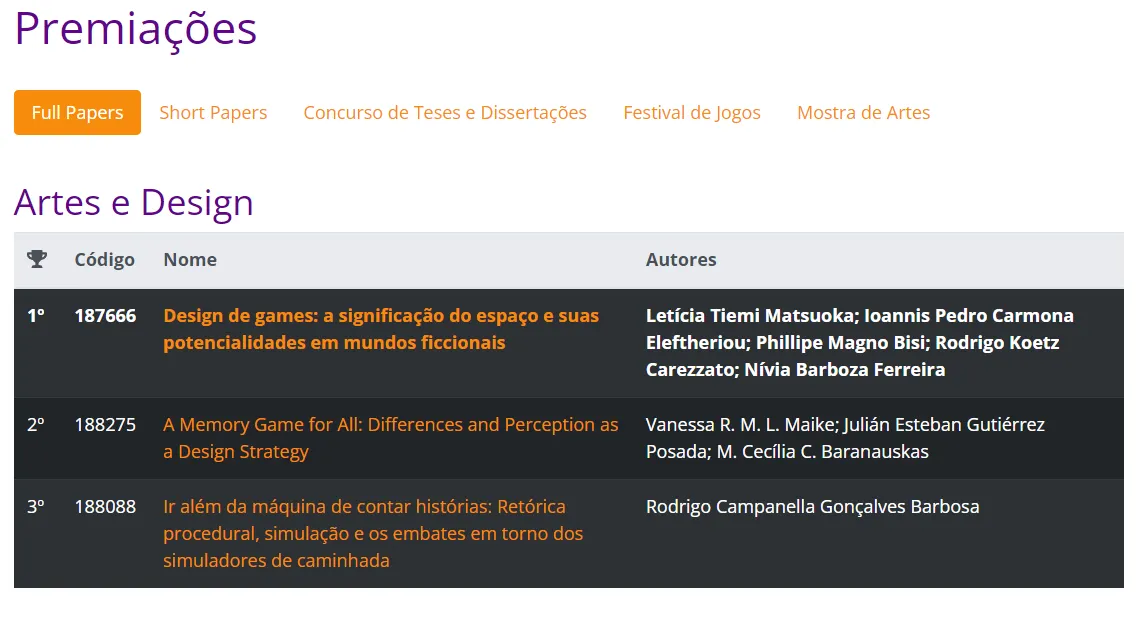This screenshot has height=621, width=1137.
Task: Select code 188275 in second row
Action: coord(105,424)
